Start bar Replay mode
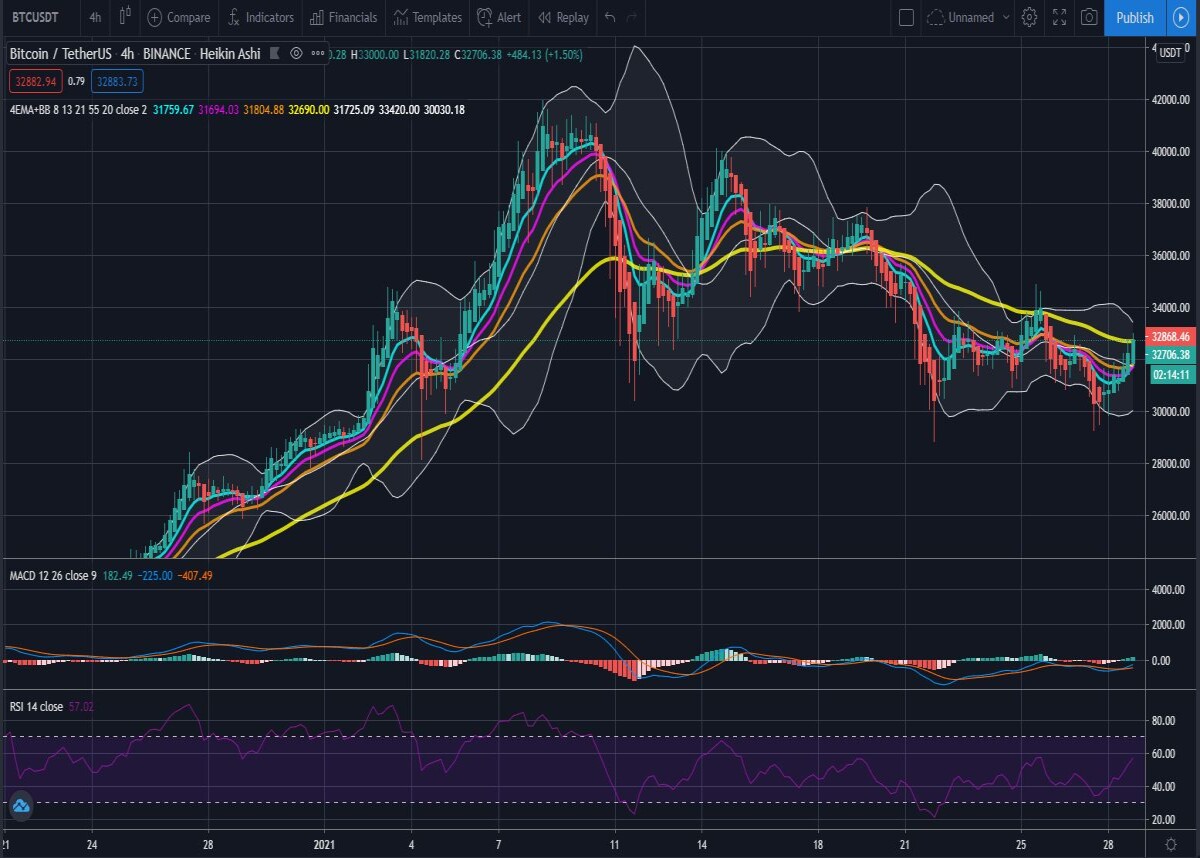Viewport: 1200px width, 858px height. click(564, 17)
